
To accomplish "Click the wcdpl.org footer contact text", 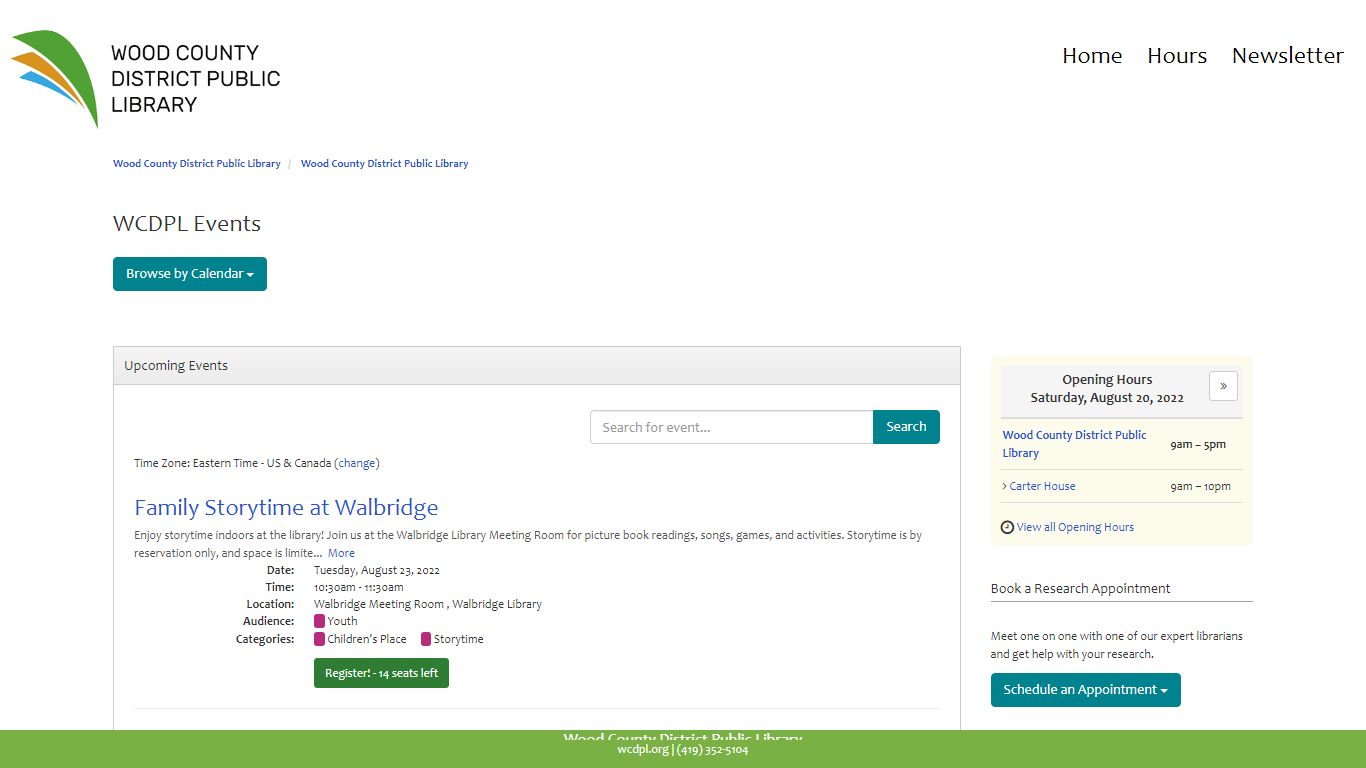I will click(683, 750).
